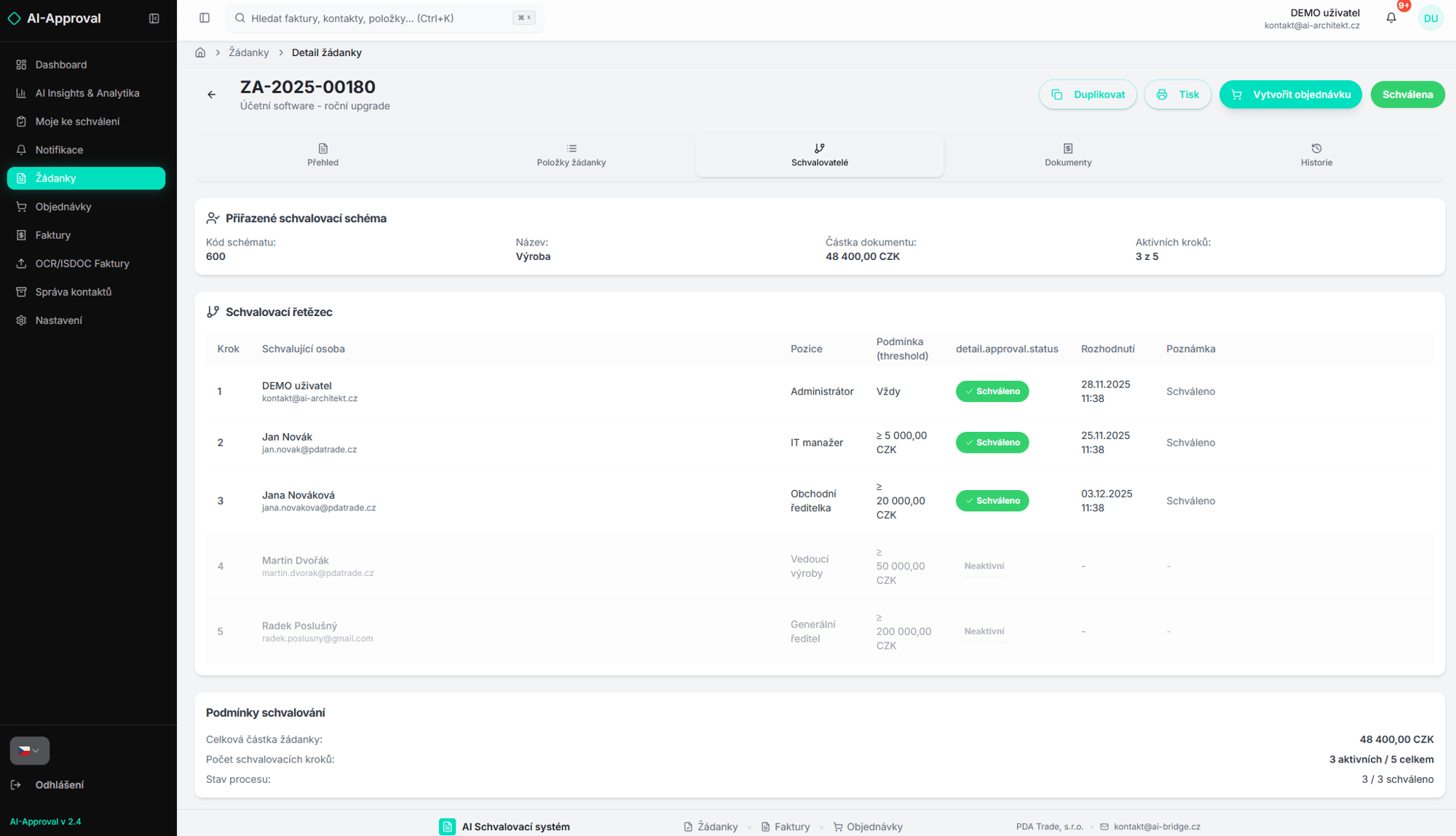Open OCR/ISDOC Faktury in sidebar
The width and height of the screenshot is (1456, 836).
[x=82, y=264]
